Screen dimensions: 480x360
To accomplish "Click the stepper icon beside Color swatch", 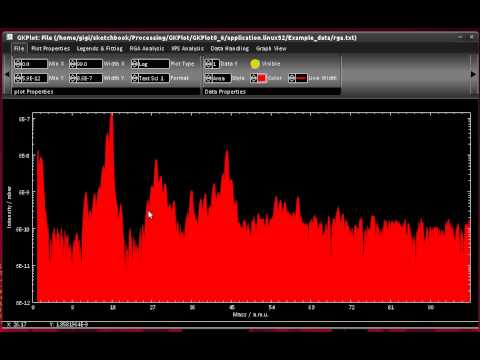I will click(x=254, y=78).
